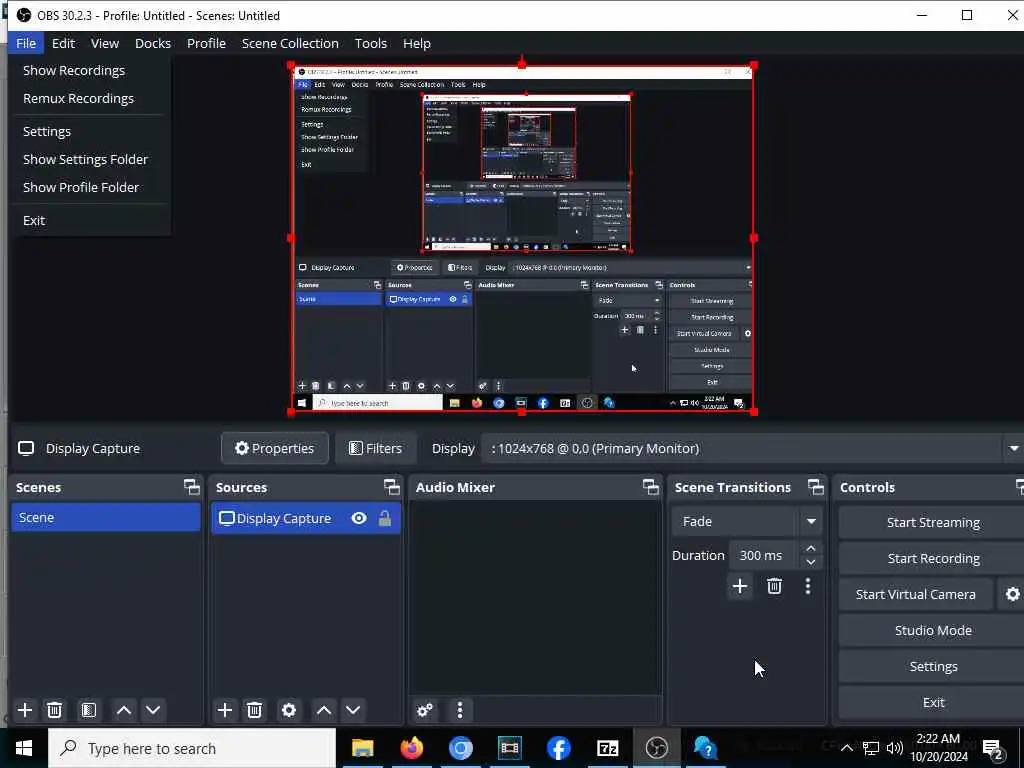Undock the Audio Mixer panel
Screen dimensions: 1024x768
650,487
